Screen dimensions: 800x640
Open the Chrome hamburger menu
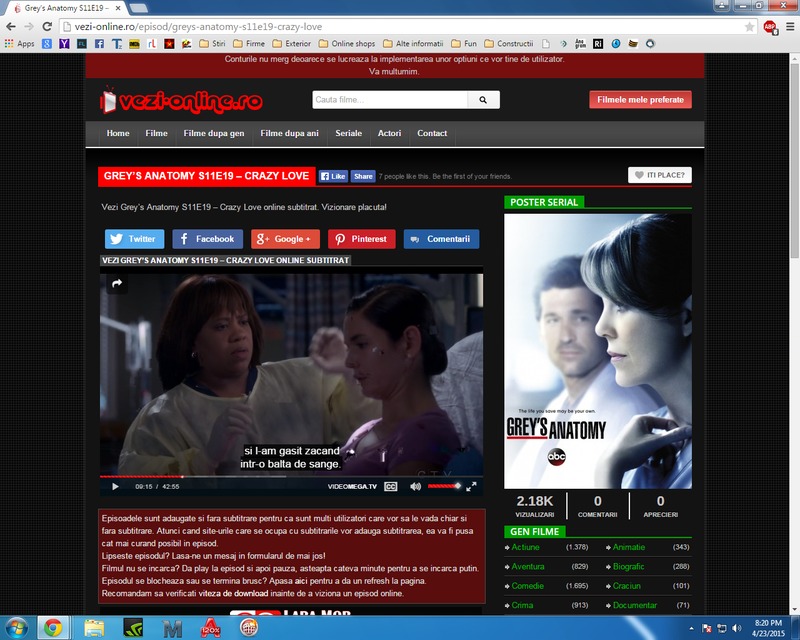(x=790, y=27)
